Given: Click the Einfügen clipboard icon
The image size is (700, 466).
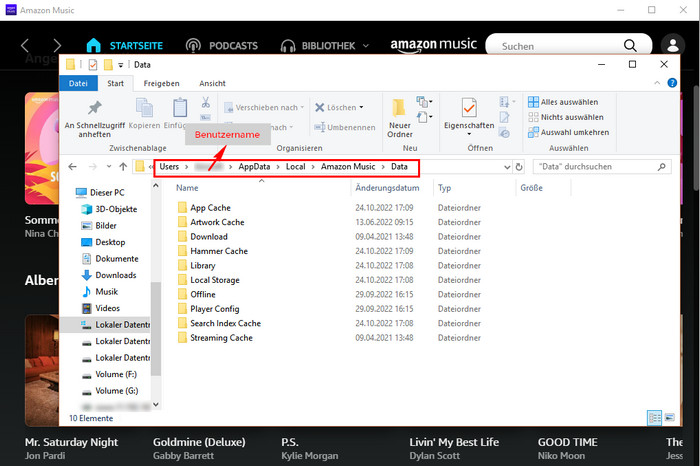Looking at the screenshot, I should 180,108.
